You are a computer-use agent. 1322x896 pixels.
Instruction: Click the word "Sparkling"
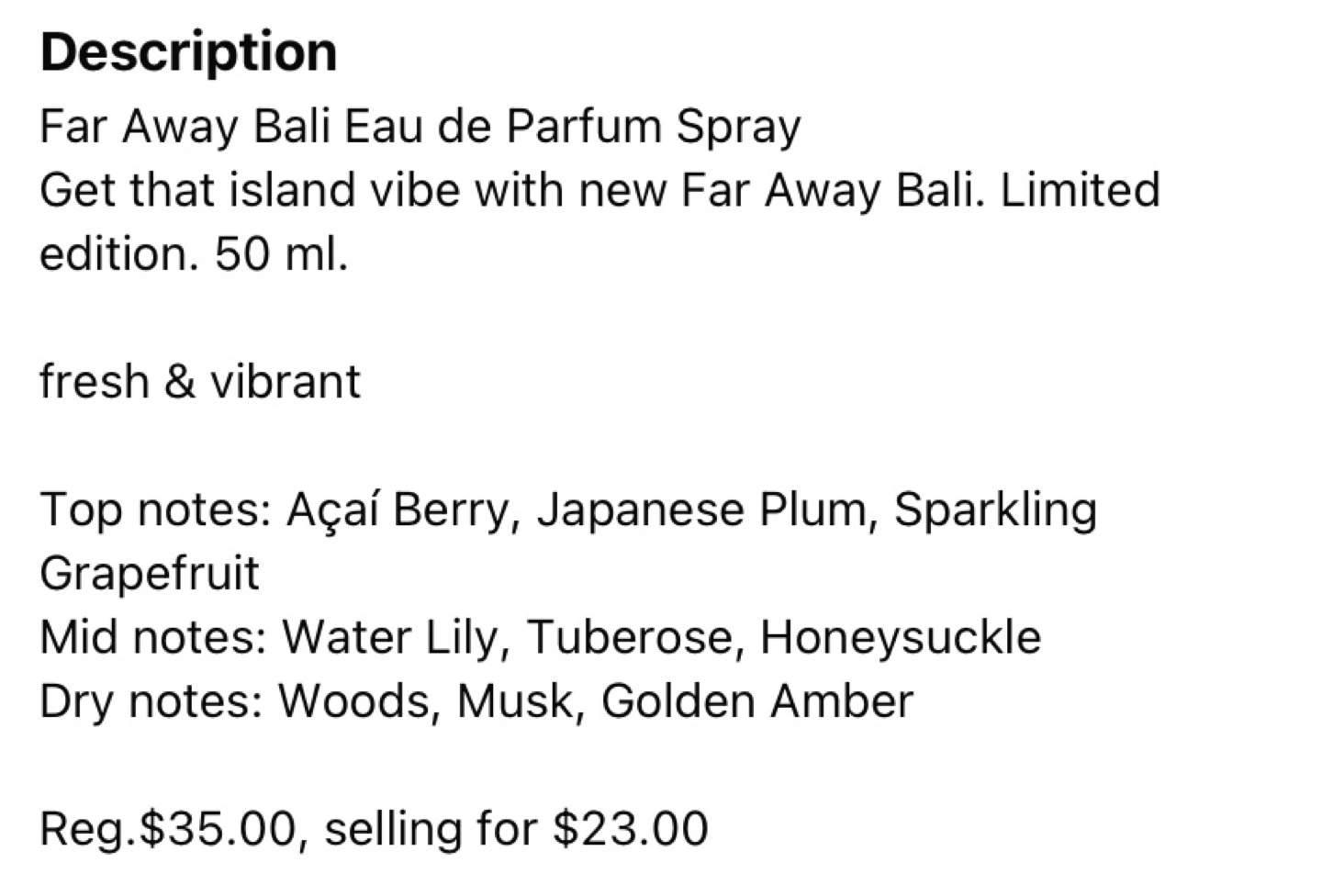pos(995,510)
